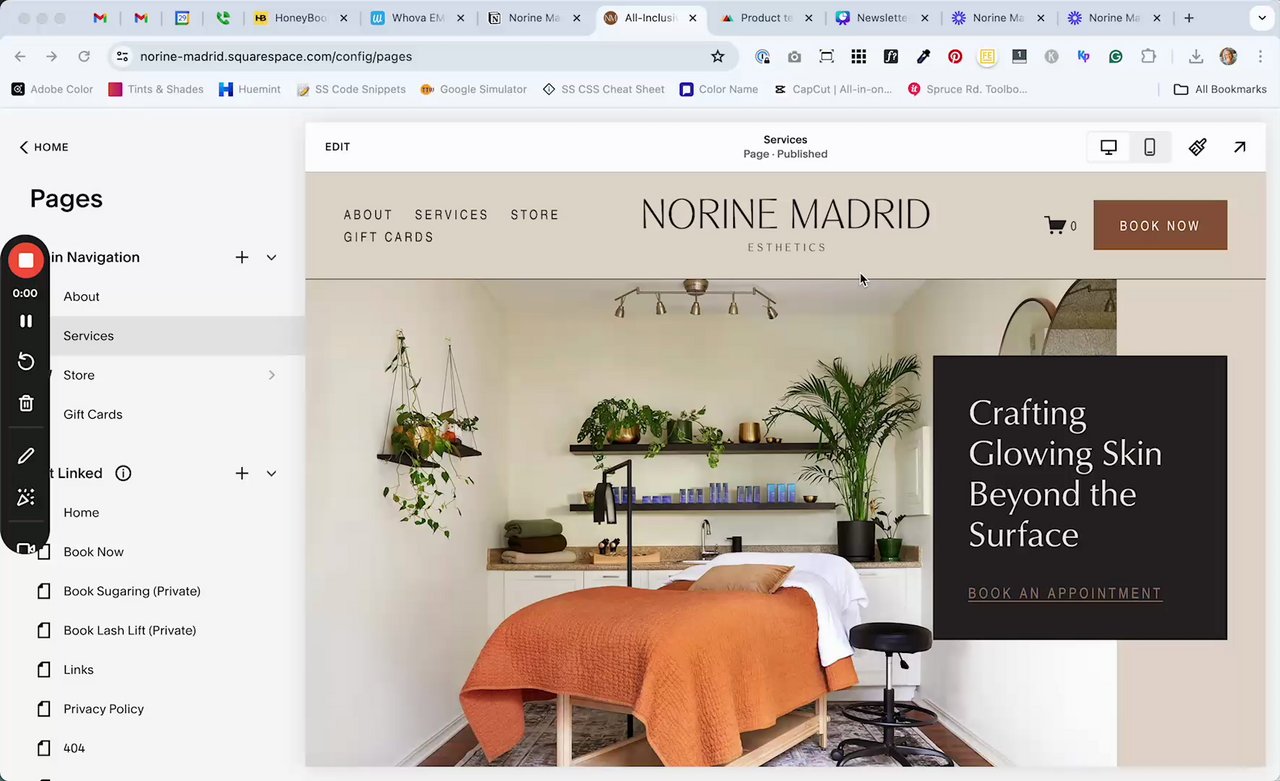The image size is (1280, 781).
Task: Collapse the Not Linked section
Action: click(271, 473)
